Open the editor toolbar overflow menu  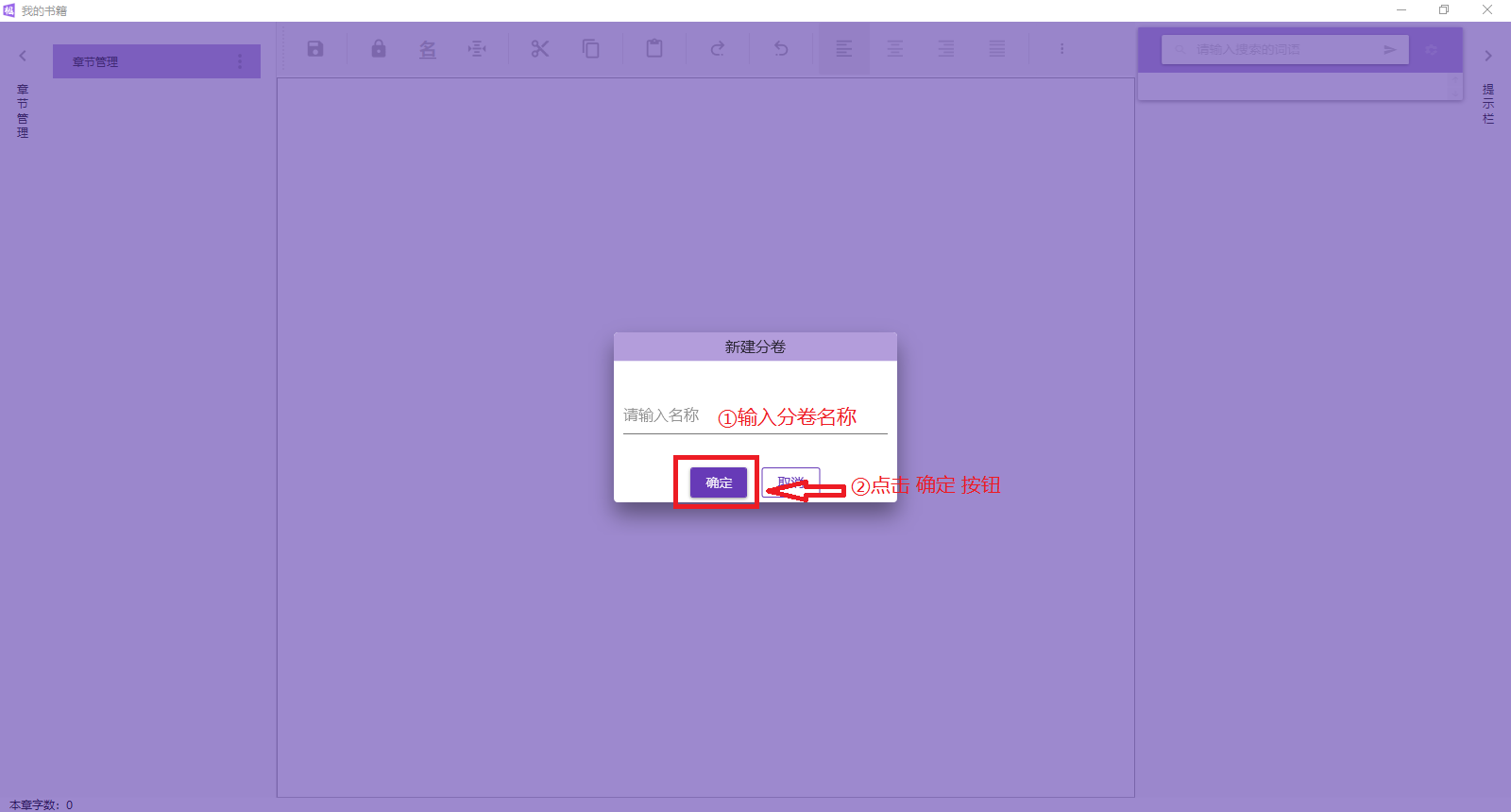[1061, 49]
